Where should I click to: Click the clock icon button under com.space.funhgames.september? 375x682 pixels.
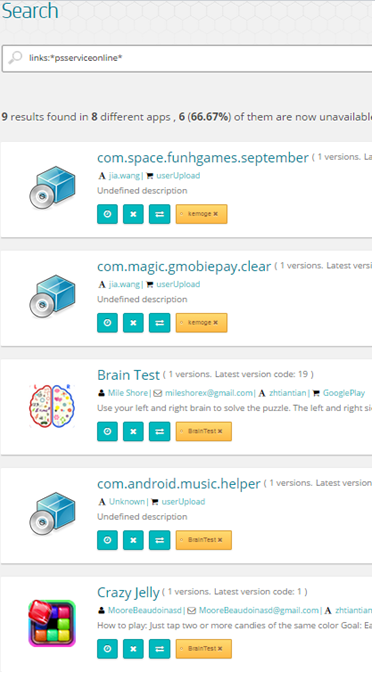coord(107,214)
